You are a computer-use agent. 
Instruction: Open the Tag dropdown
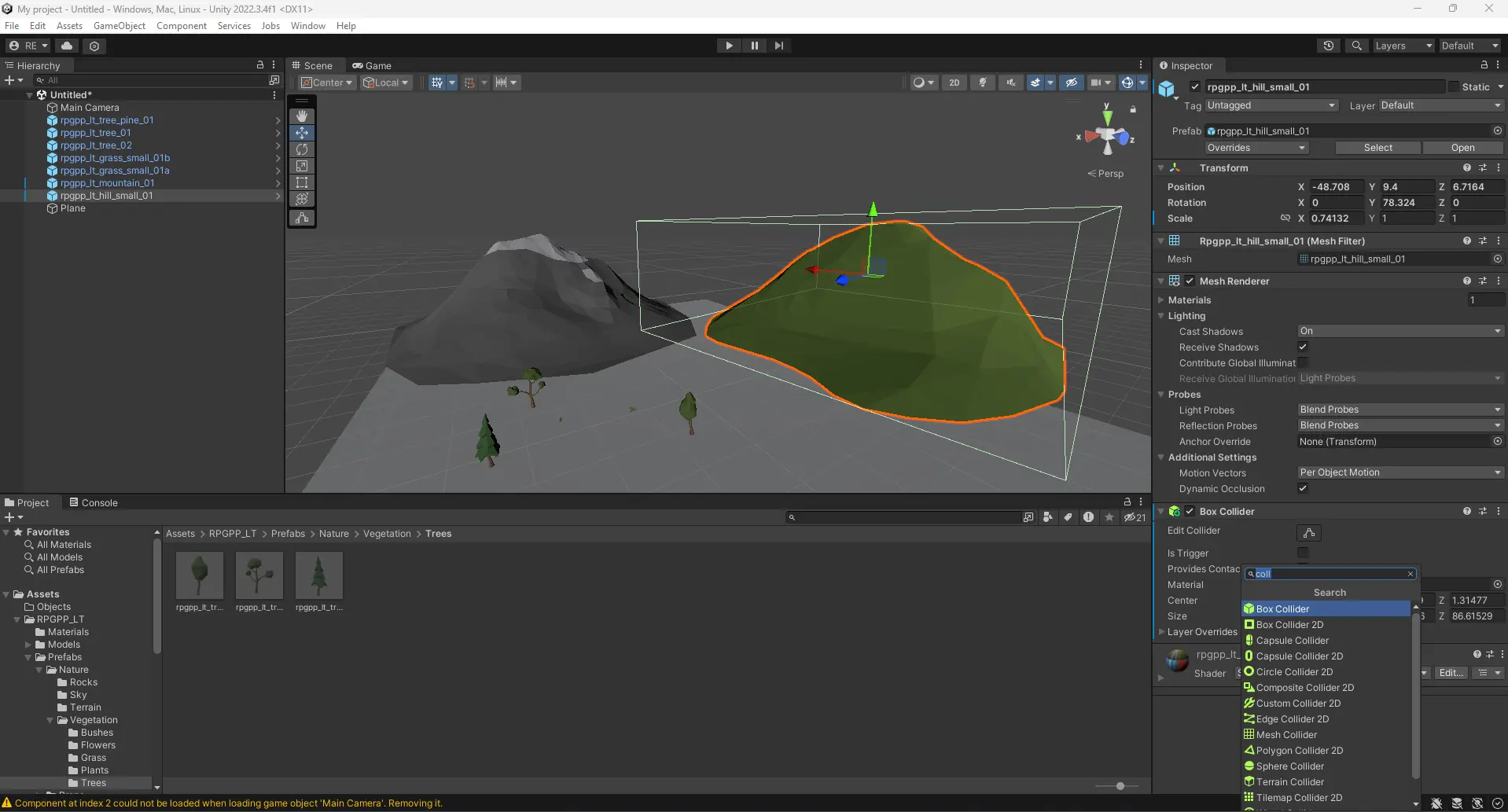1271,105
